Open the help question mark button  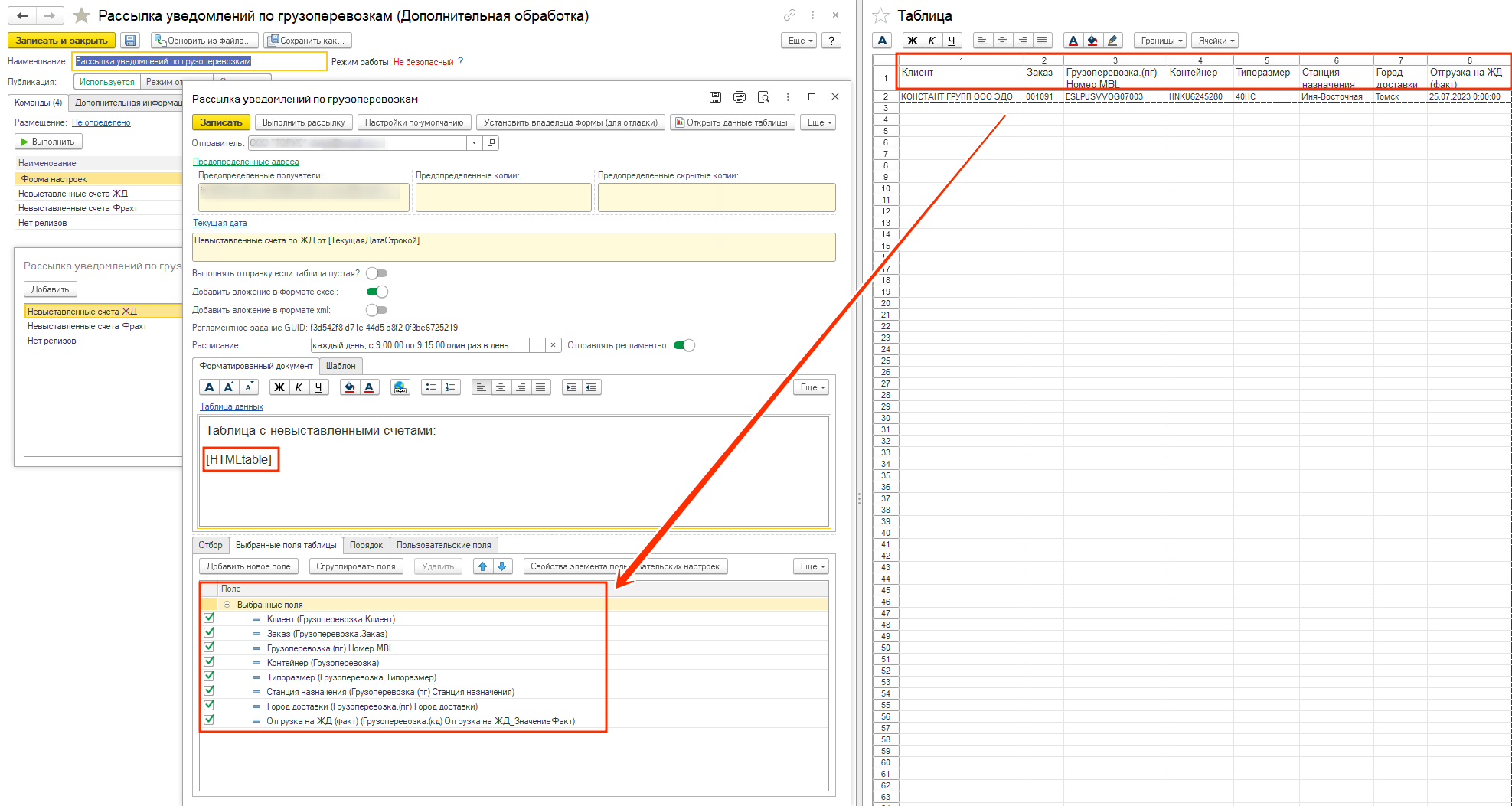coord(831,41)
